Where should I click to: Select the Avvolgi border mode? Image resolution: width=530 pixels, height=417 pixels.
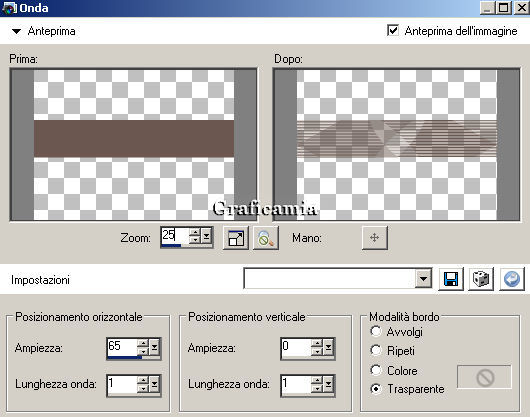click(x=376, y=332)
